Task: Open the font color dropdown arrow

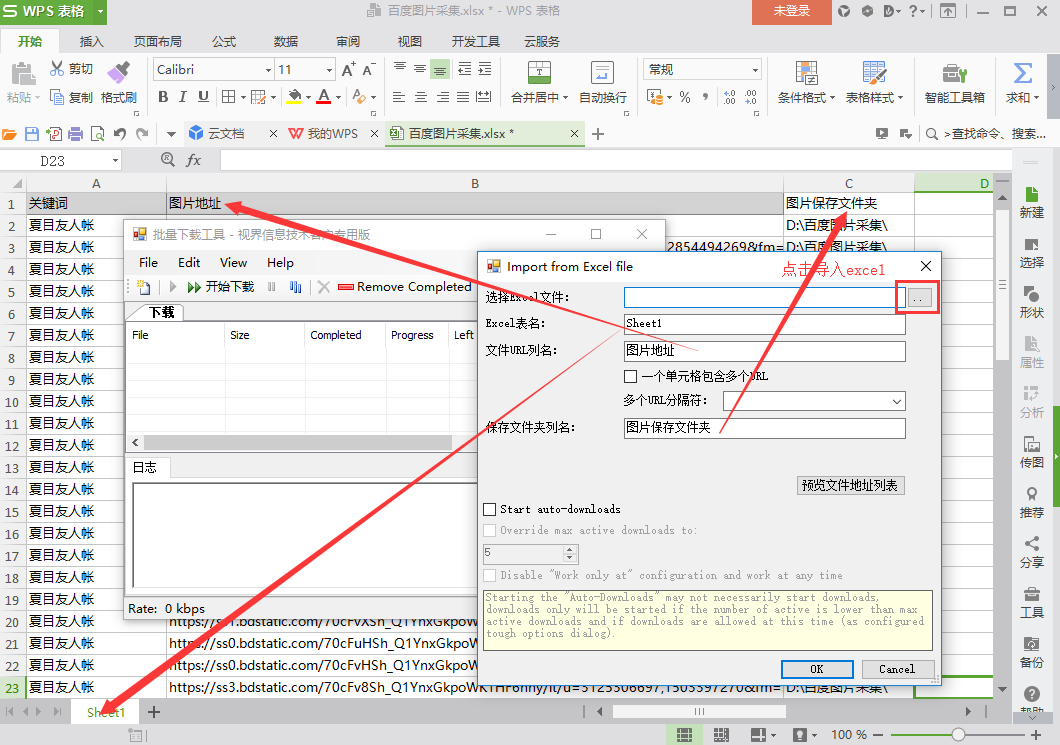Action: pos(338,97)
